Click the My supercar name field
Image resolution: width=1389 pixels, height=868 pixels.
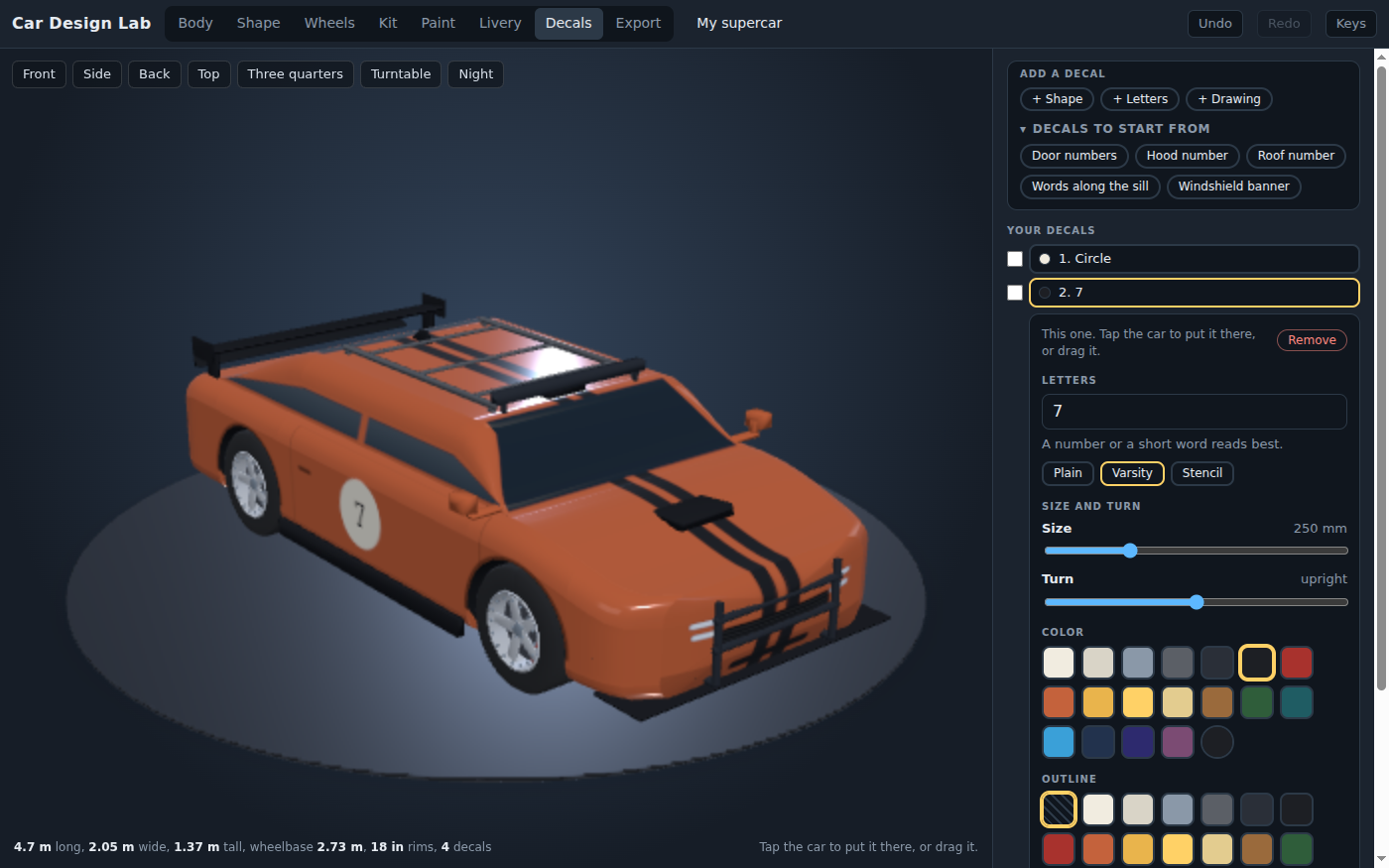(x=739, y=24)
